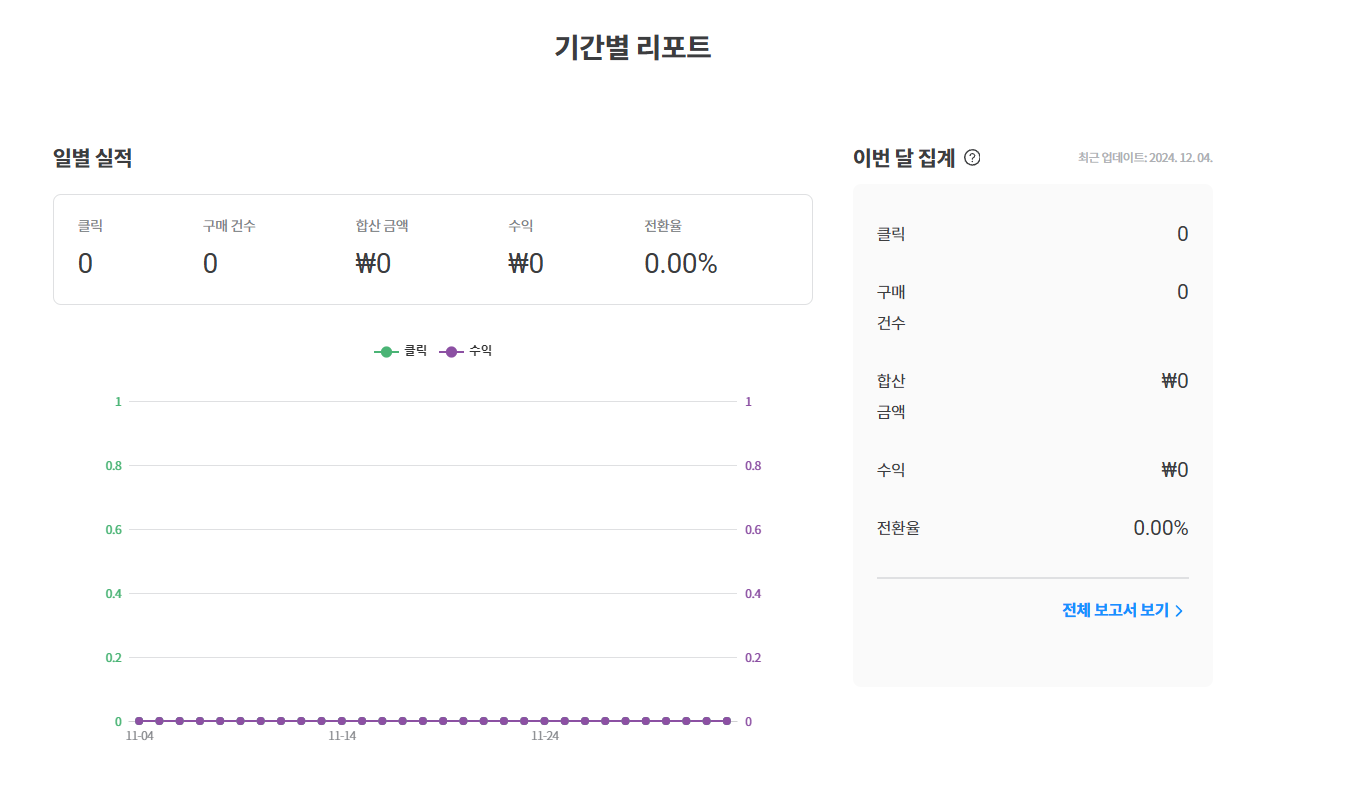Click the purple 수익 legend marker icon
The width and height of the screenshot is (1358, 786).
click(x=451, y=350)
